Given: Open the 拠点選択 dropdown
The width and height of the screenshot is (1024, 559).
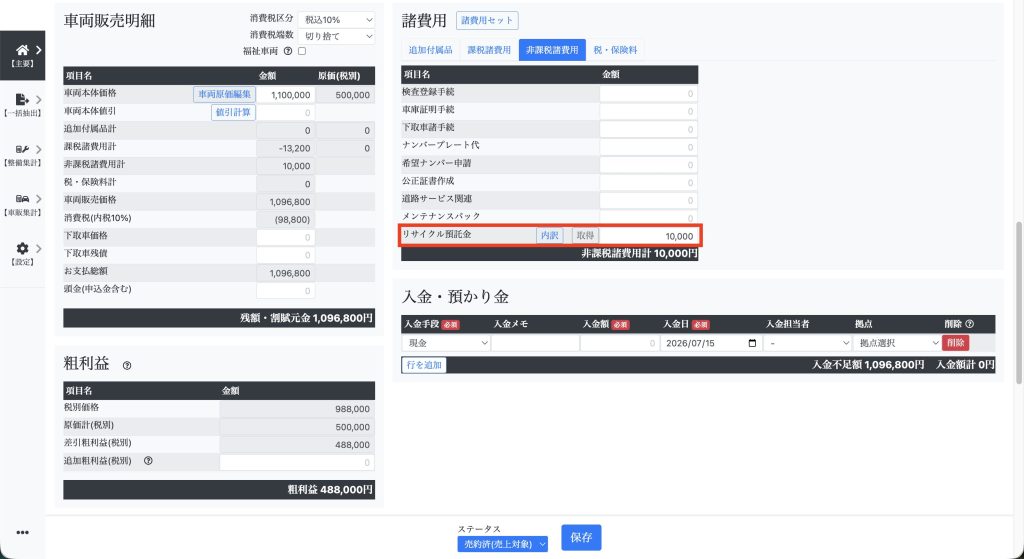Looking at the screenshot, I should tap(897, 343).
